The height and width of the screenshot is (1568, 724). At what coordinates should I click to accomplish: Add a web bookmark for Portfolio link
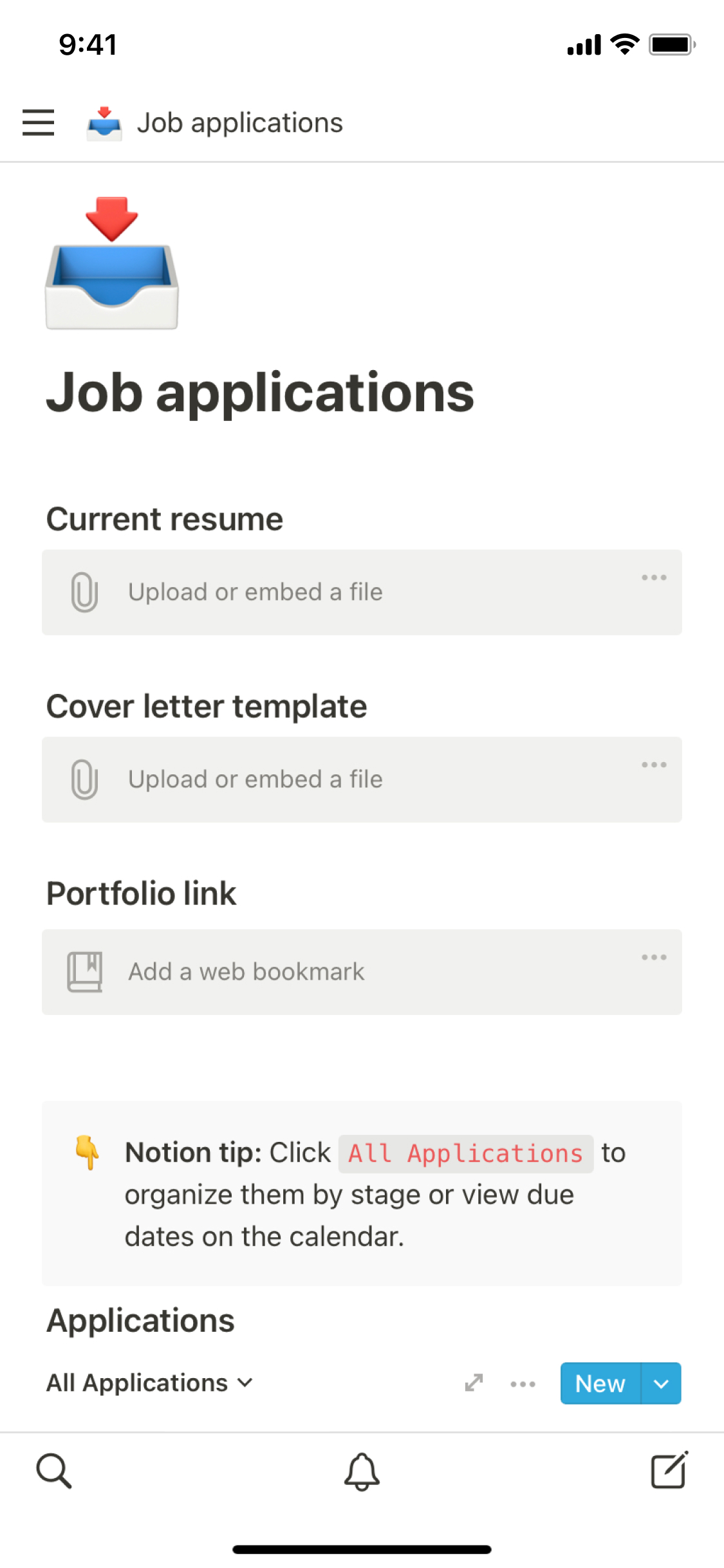246,972
